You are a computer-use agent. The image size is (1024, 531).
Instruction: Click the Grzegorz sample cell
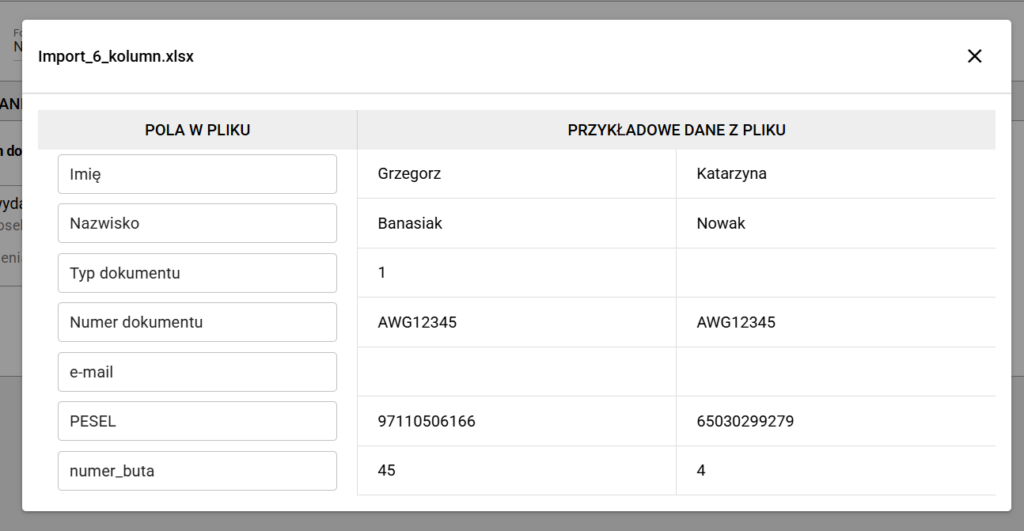pos(410,174)
